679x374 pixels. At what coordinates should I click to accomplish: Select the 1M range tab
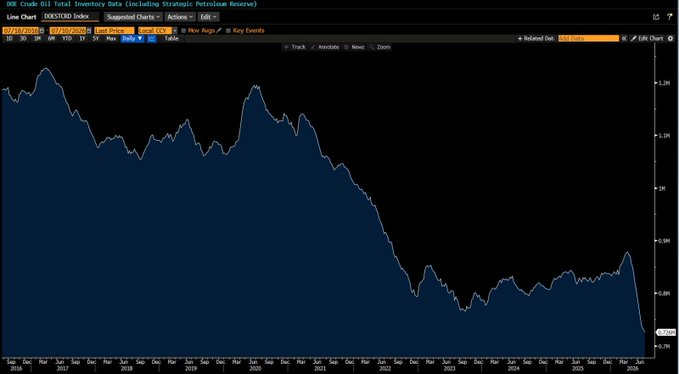coord(37,39)
